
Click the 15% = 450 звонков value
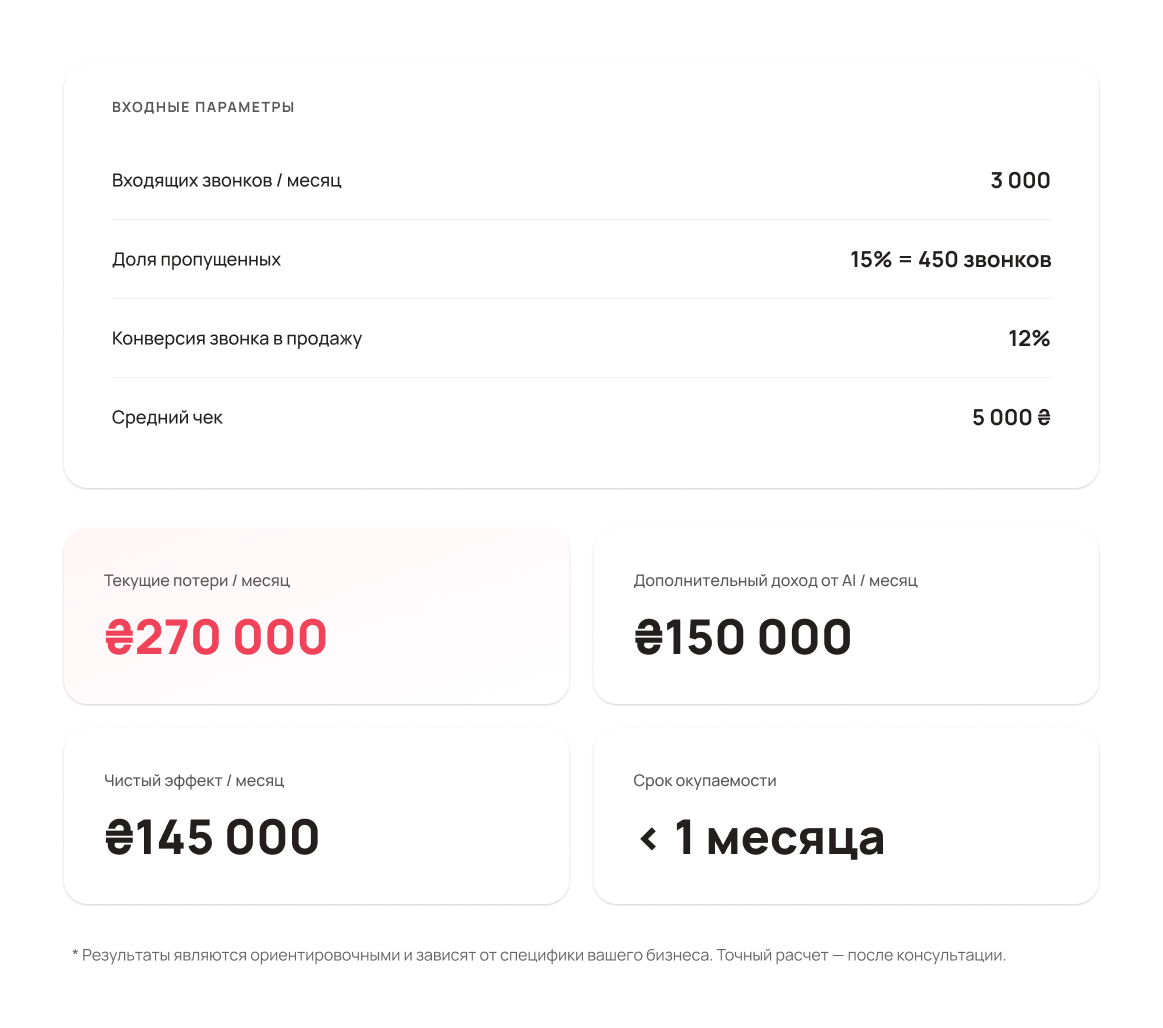(950, 260)
